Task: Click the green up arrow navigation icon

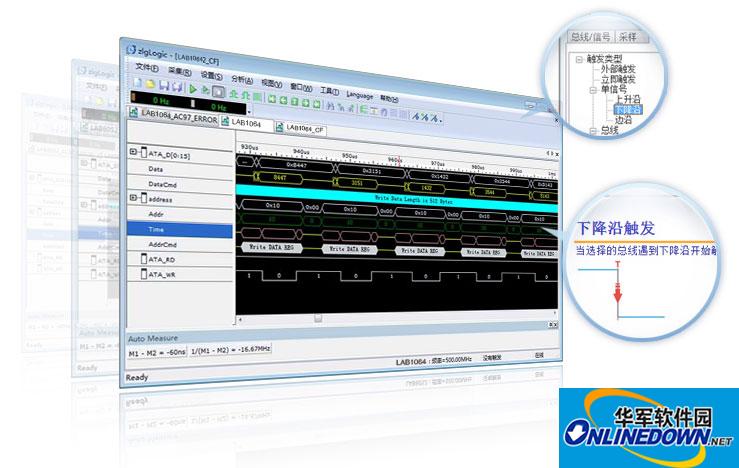Action: 294,101
